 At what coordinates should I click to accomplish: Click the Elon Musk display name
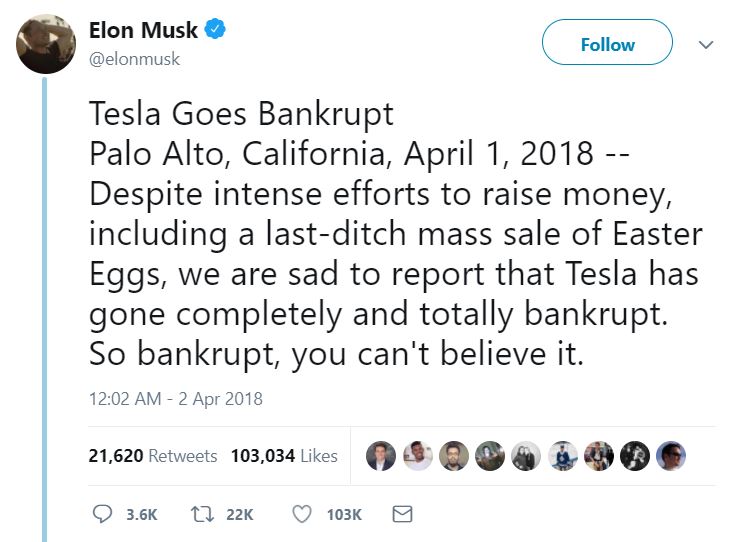(143, 30)
